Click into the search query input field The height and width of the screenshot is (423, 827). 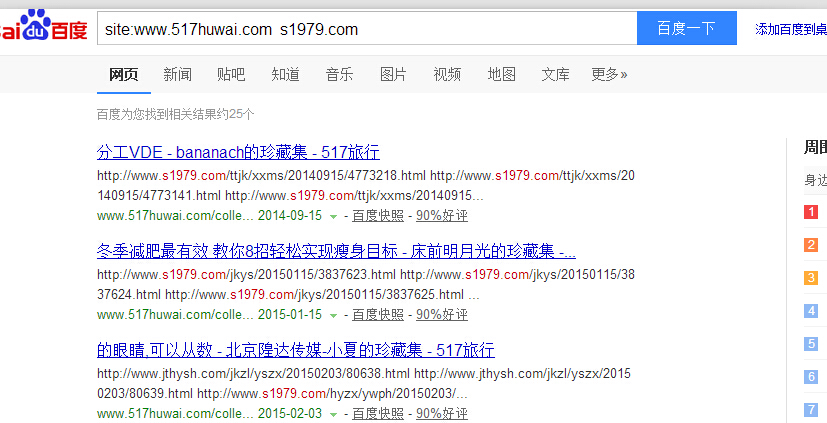366,29
